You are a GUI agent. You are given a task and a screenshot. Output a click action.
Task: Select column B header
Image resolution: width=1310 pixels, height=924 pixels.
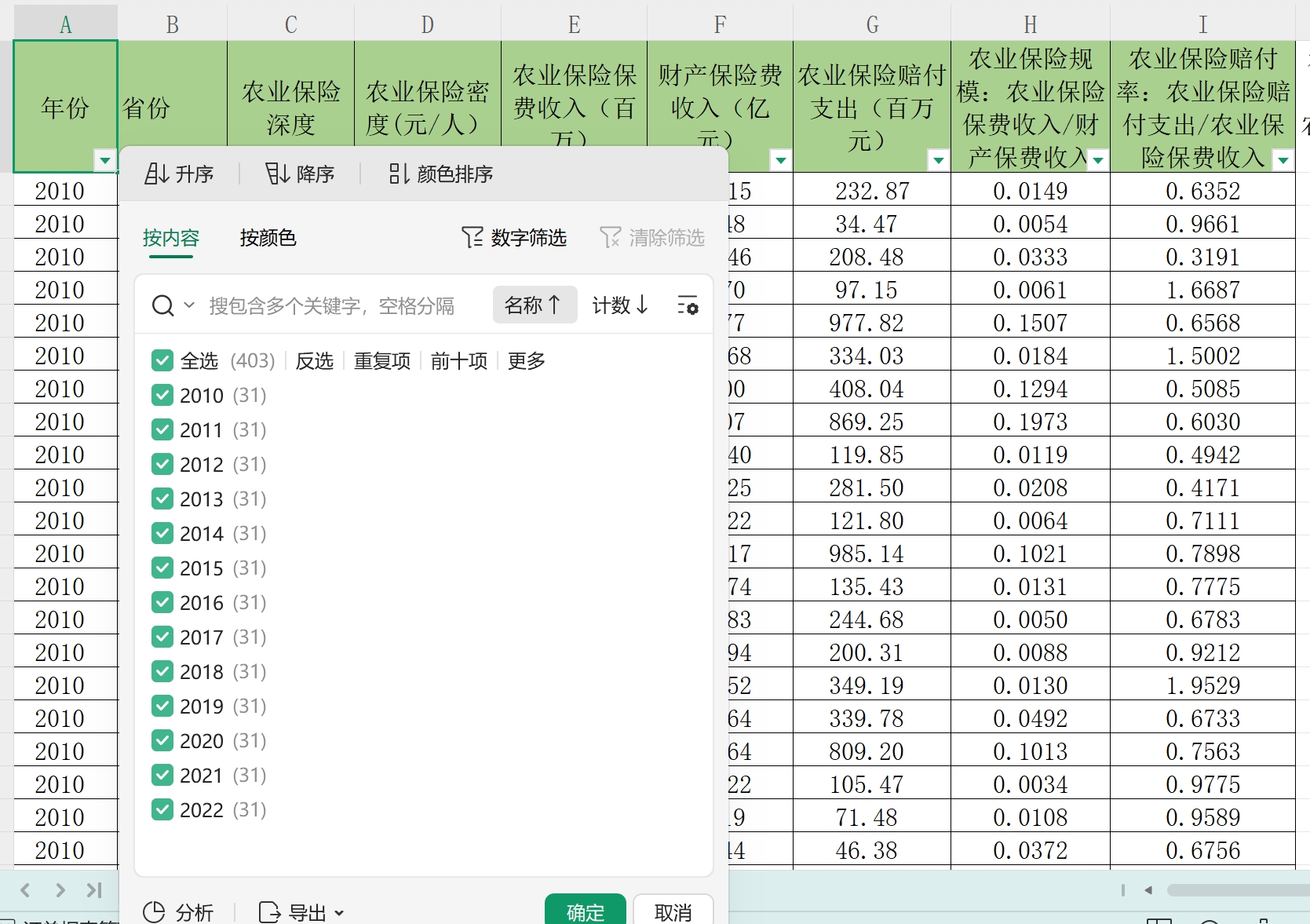(x=173, y=24)
